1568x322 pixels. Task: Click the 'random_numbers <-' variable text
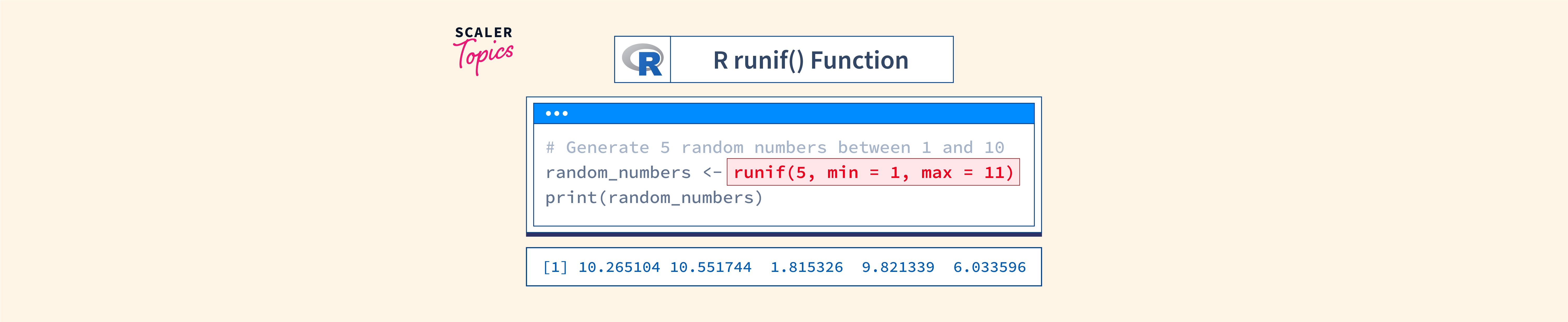633,172
